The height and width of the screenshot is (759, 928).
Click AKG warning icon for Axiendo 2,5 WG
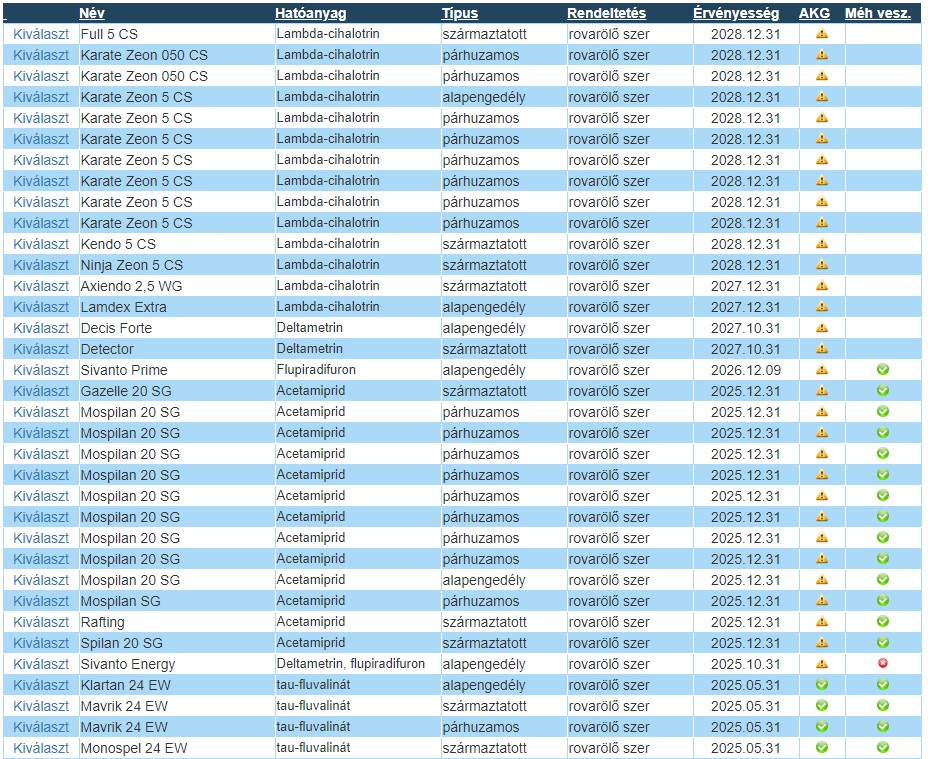point(821,286)
